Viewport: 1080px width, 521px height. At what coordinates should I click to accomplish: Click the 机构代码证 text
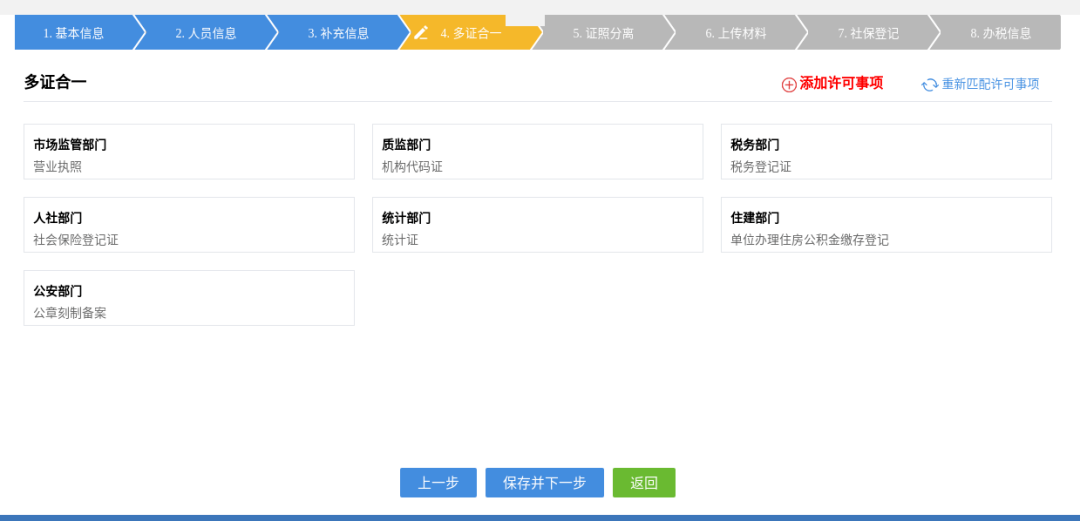tap(413, 167)
